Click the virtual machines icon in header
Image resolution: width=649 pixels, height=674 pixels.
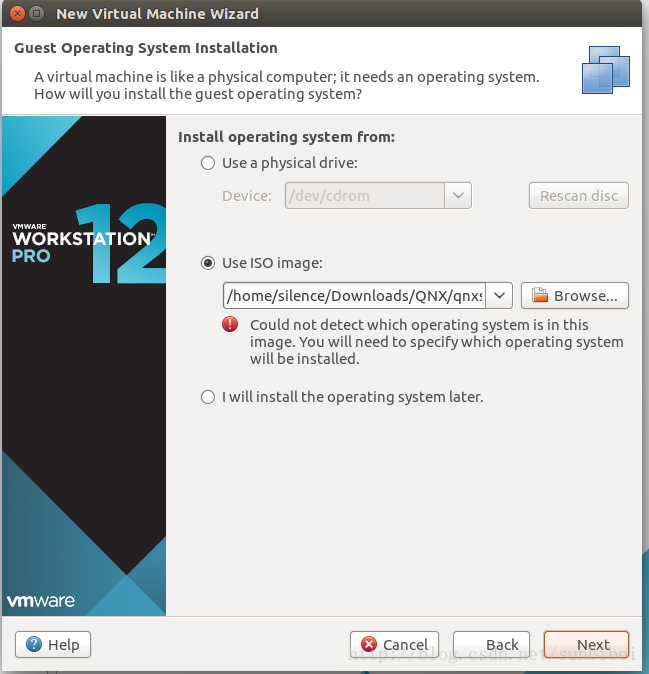(606, 70)
